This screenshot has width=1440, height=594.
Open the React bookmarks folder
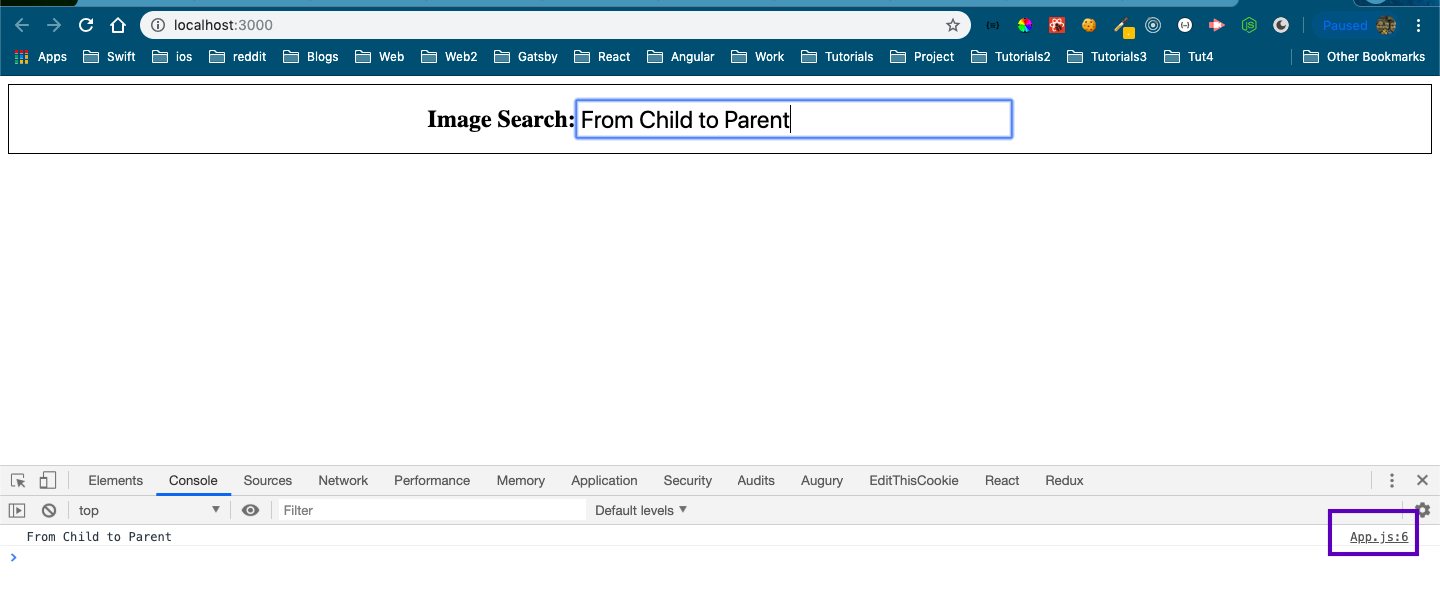pyautogui.click(x=603, y=57)
